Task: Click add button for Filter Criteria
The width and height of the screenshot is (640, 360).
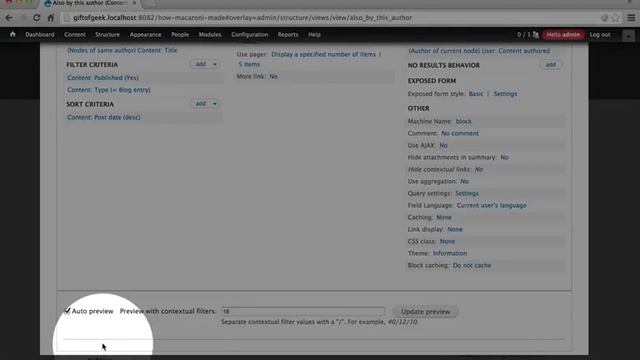Action: point(200,64)
